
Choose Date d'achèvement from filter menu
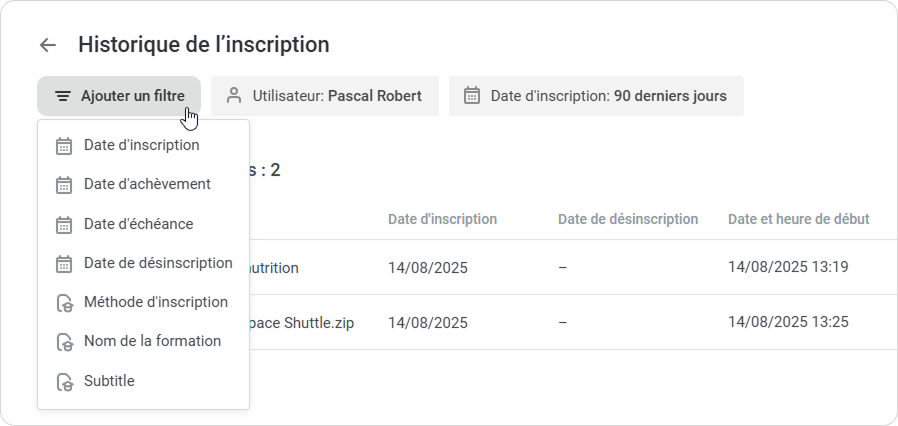(147, 184)
